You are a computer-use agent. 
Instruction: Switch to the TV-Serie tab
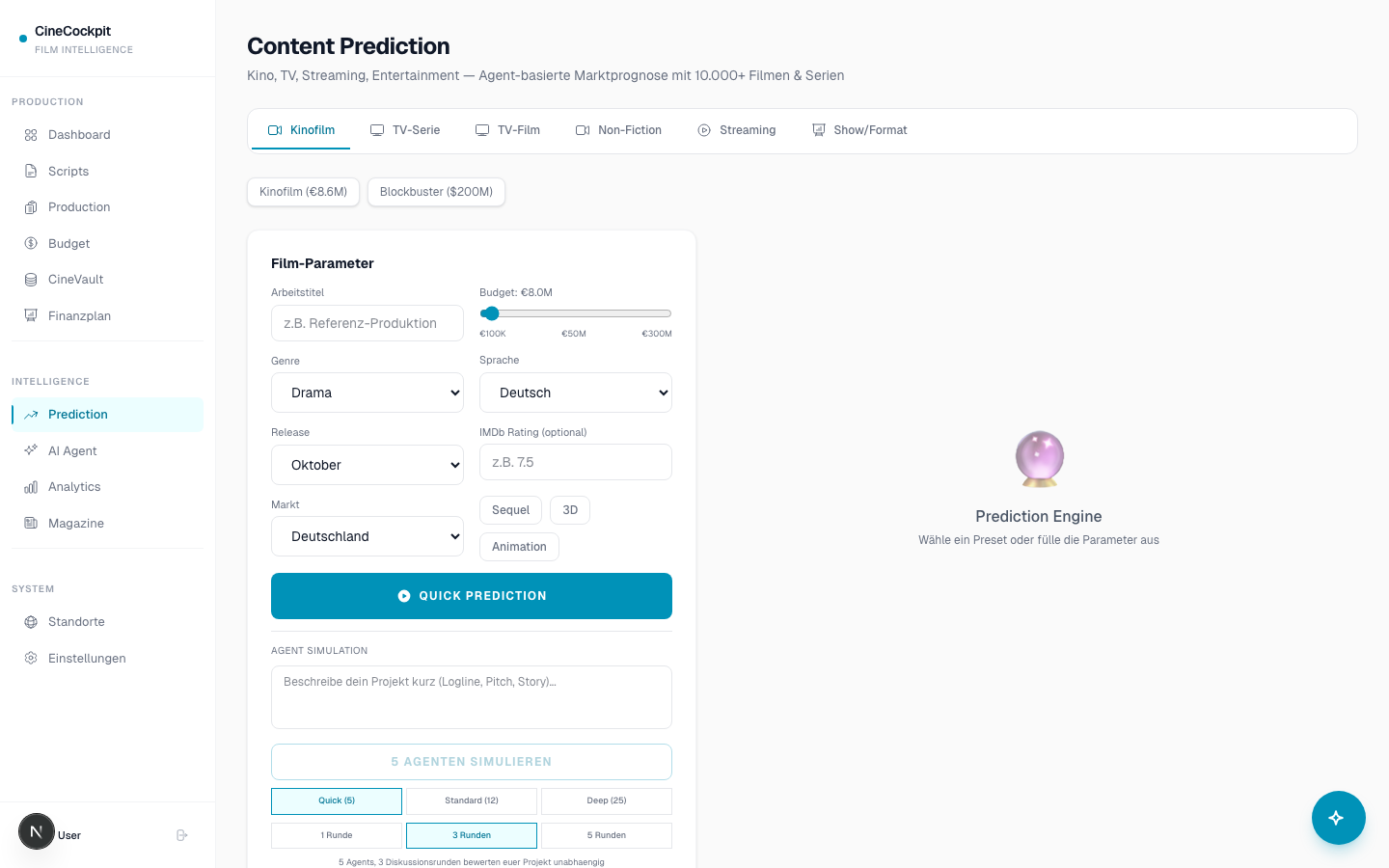[405, 129]
